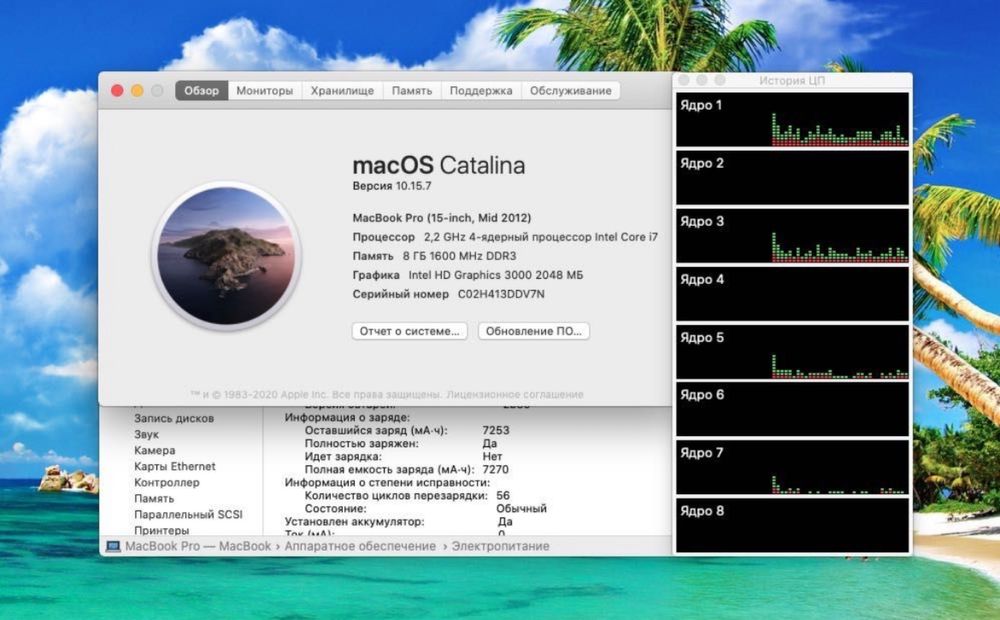1000x620 pixels.
Task: Click the Обновление ПО… button
Action: pos(534,331)
